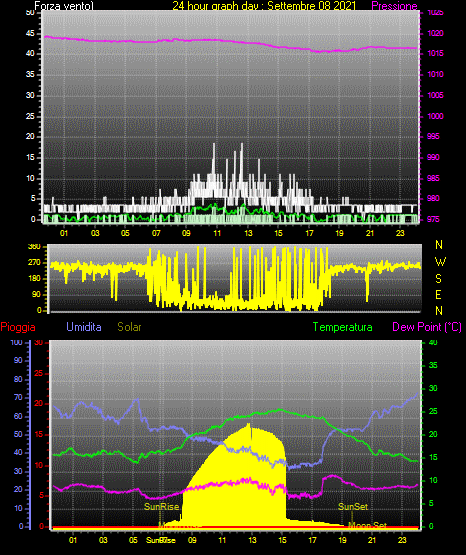Click the SunRise marker text
This screenshot has width=466, height=555.
tap(161, 507)
